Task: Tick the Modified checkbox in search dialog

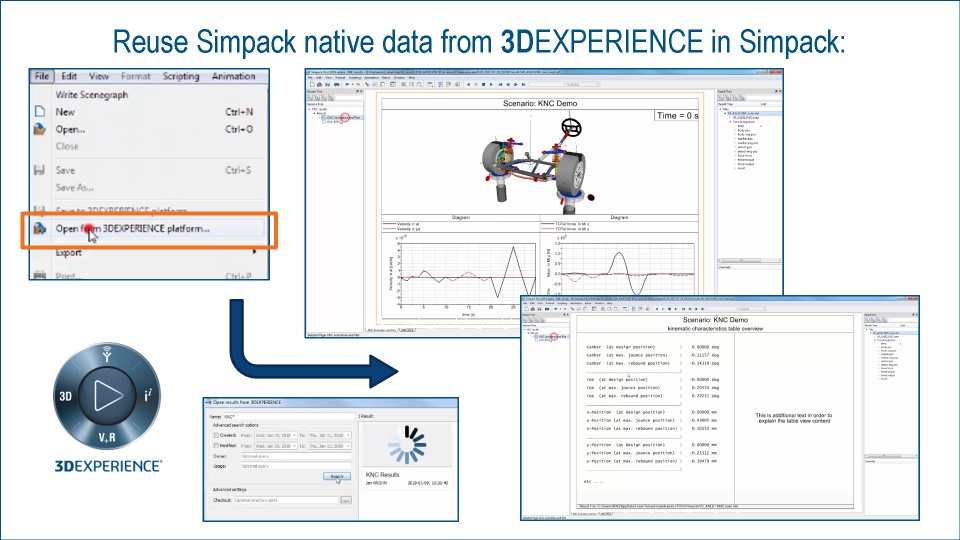Action: tap(216, 446)
